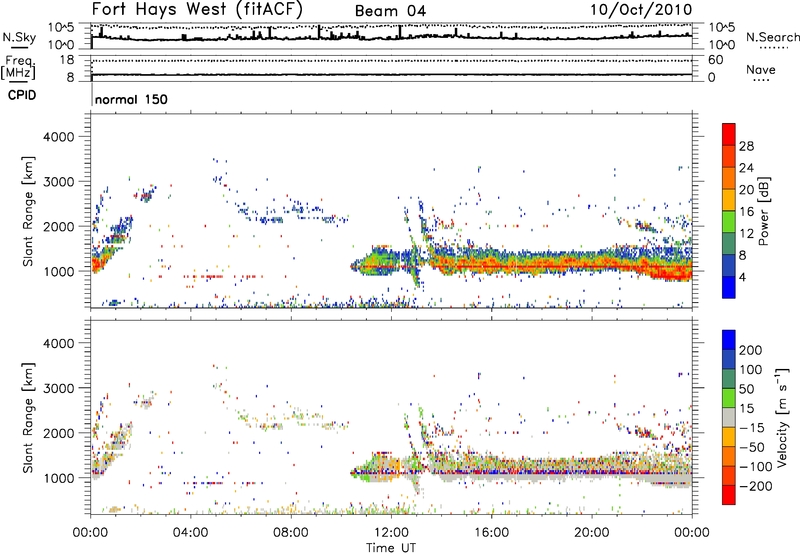Viewport: 800px width, 554px height.
Task: Pick the grey near-zero velocity swatch
Action: pos(729,417)
